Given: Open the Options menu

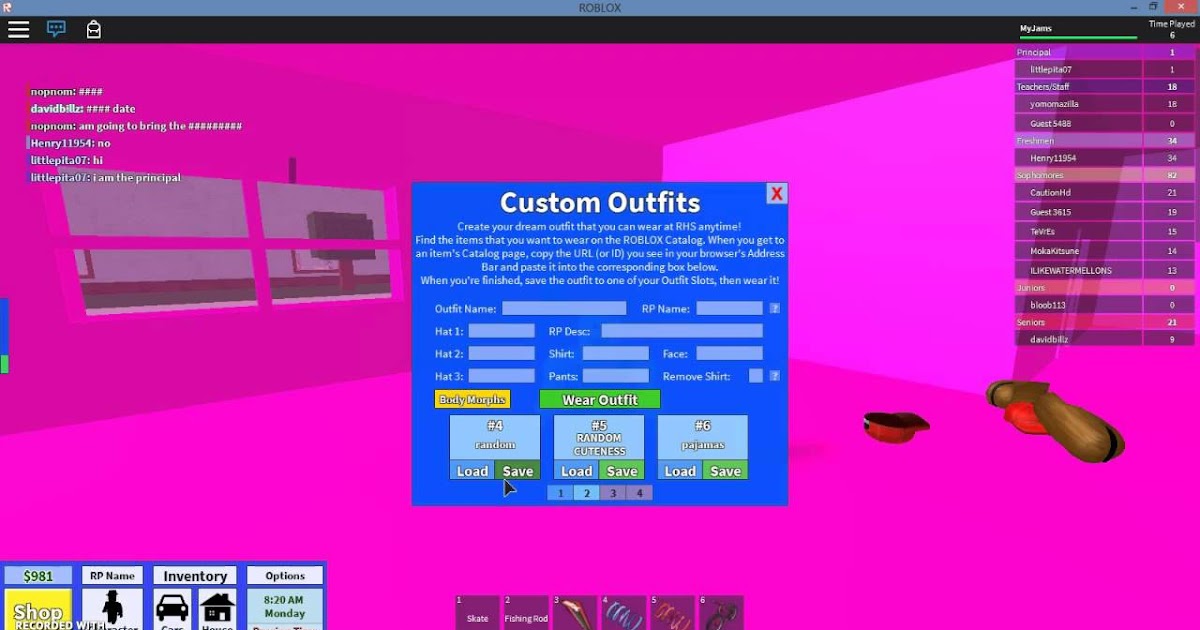Looking at the screenshot, I should coord(285,576).
